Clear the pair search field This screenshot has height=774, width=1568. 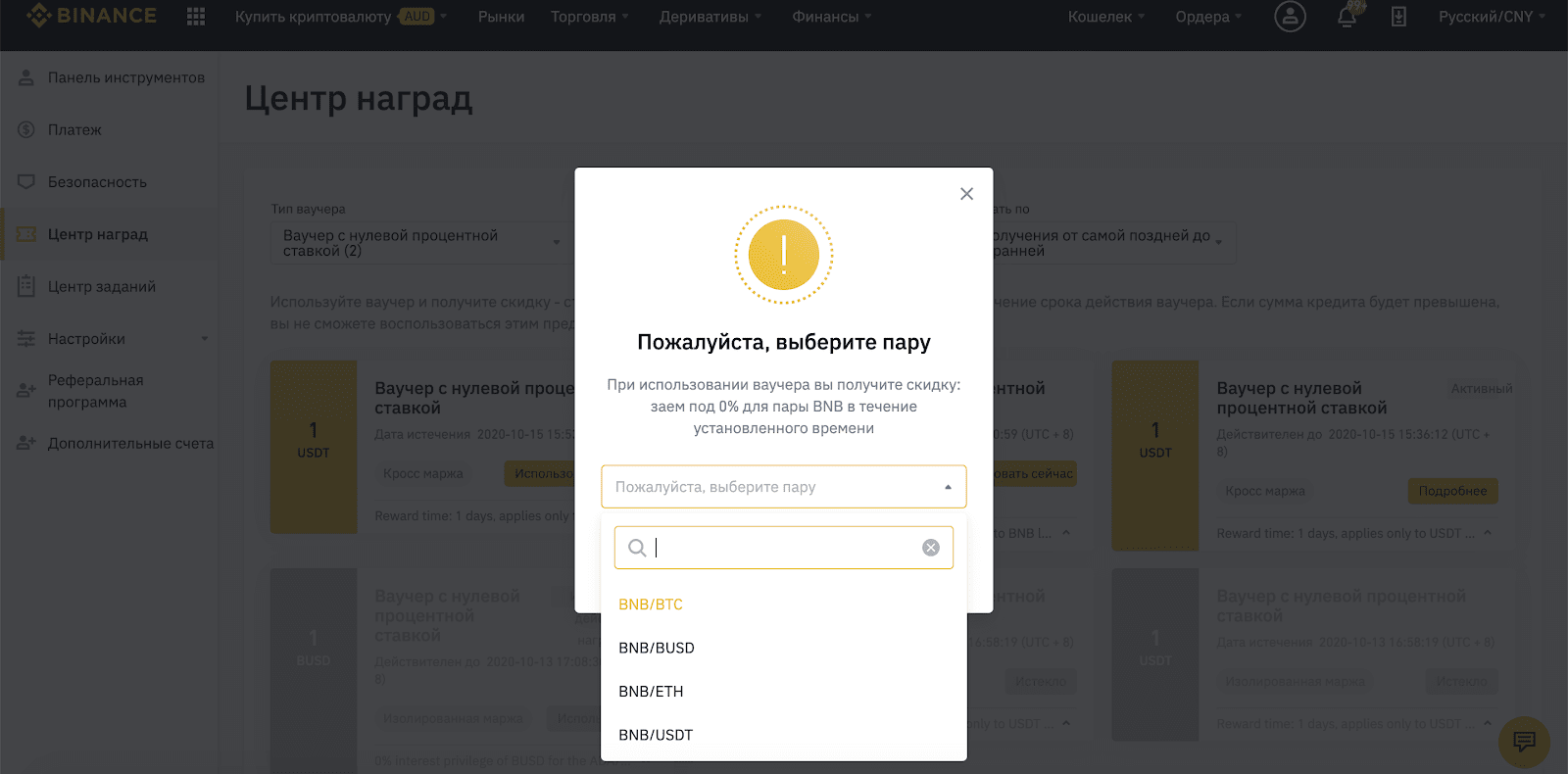(x=931, y=548)
